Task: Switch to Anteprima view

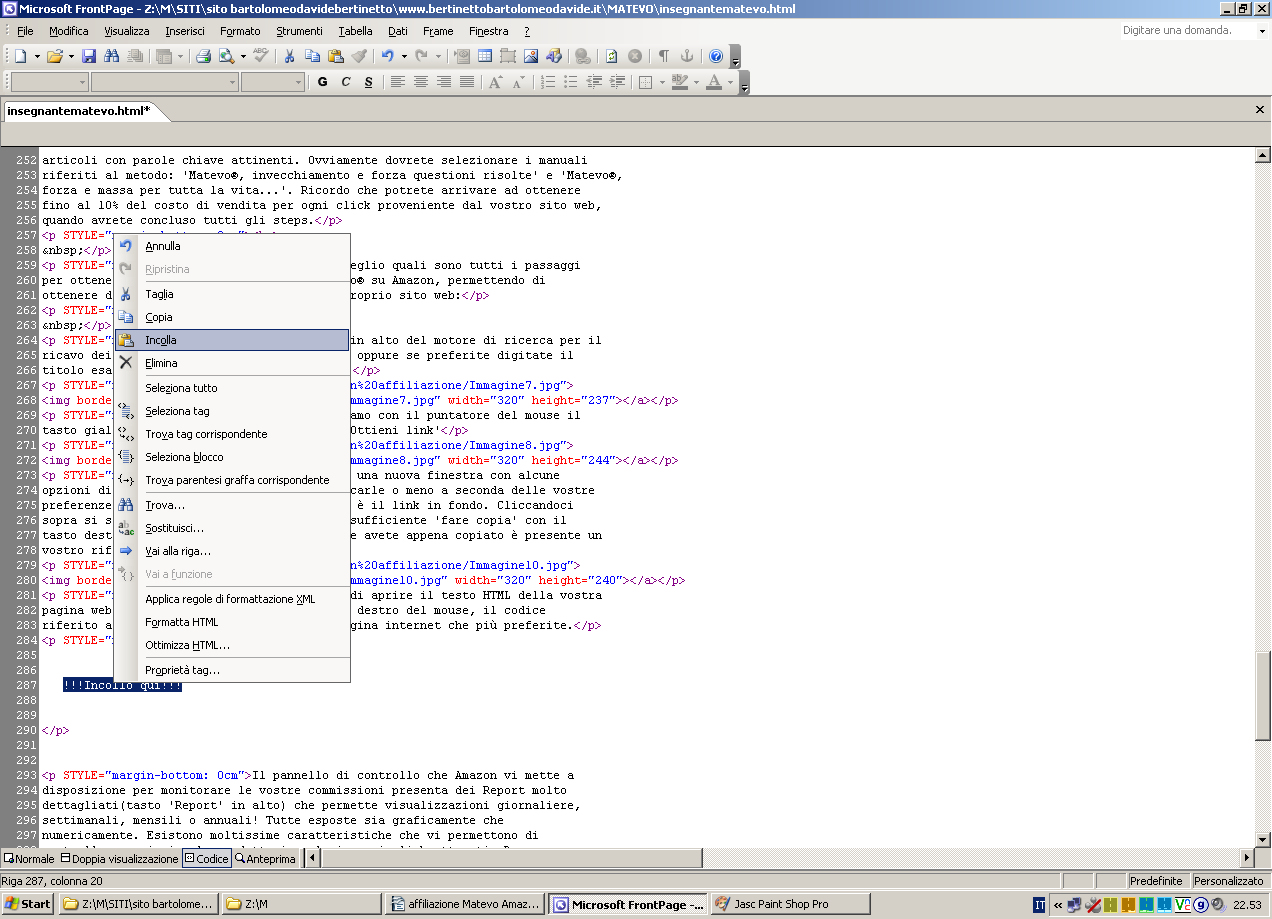Action: 265,859
